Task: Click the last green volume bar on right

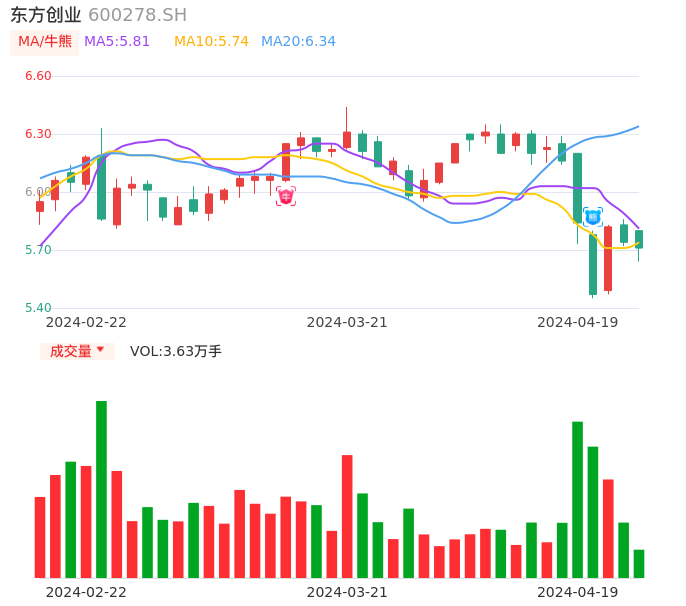Action: pos(639,564)
